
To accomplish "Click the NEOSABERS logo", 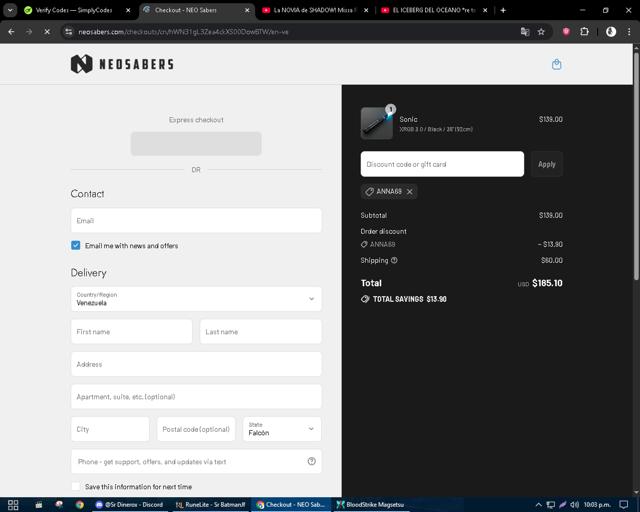I will point(122,64).
